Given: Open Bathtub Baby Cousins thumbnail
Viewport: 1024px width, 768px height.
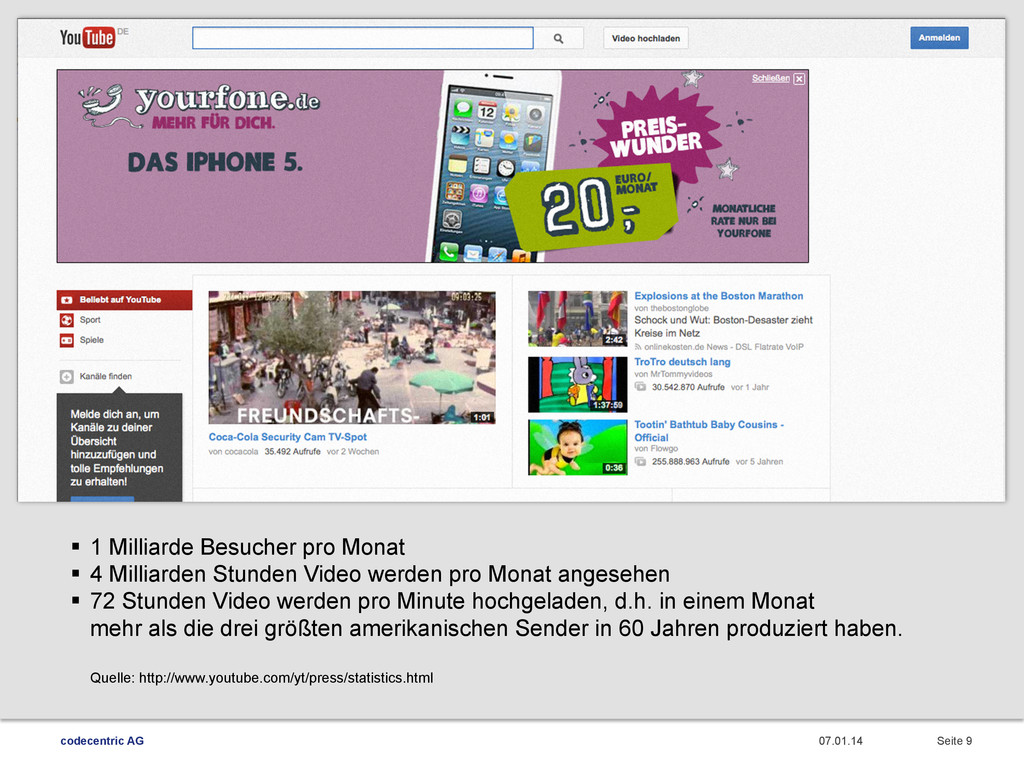Looking at the screenshot, I should pos(577,447).
